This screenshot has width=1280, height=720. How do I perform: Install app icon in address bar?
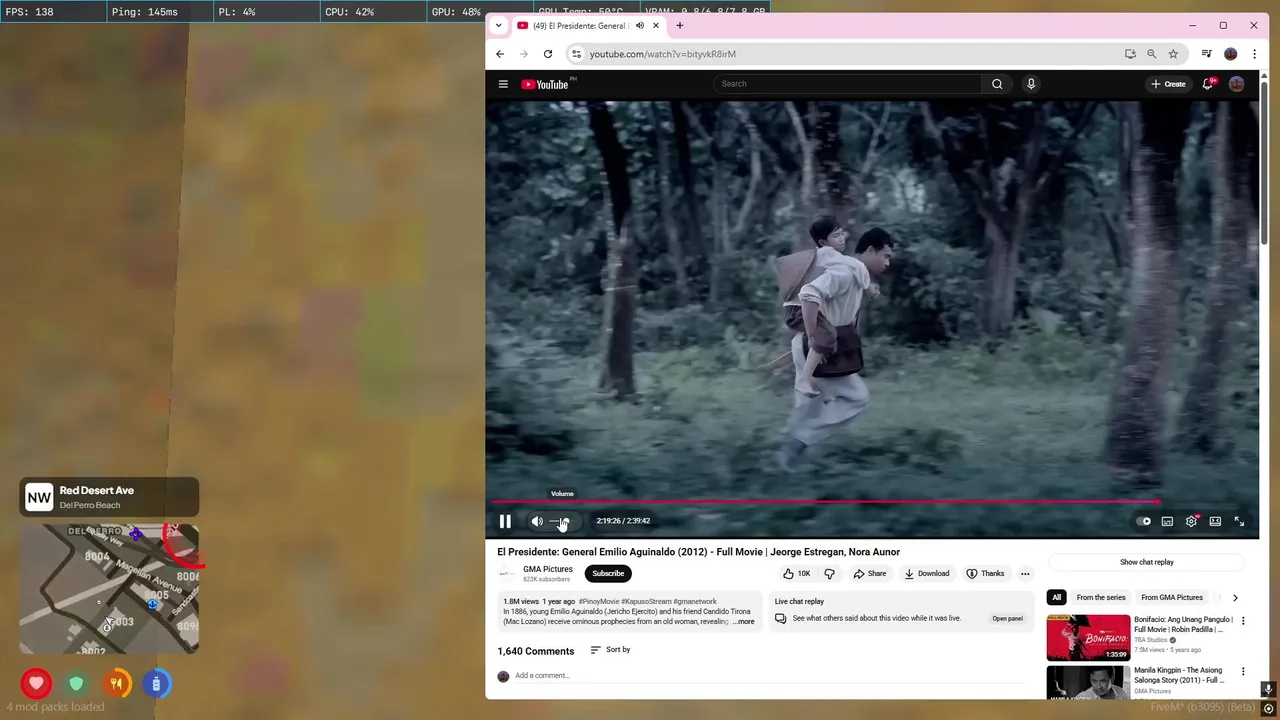pyautogui.click(x=1130, y=54)
